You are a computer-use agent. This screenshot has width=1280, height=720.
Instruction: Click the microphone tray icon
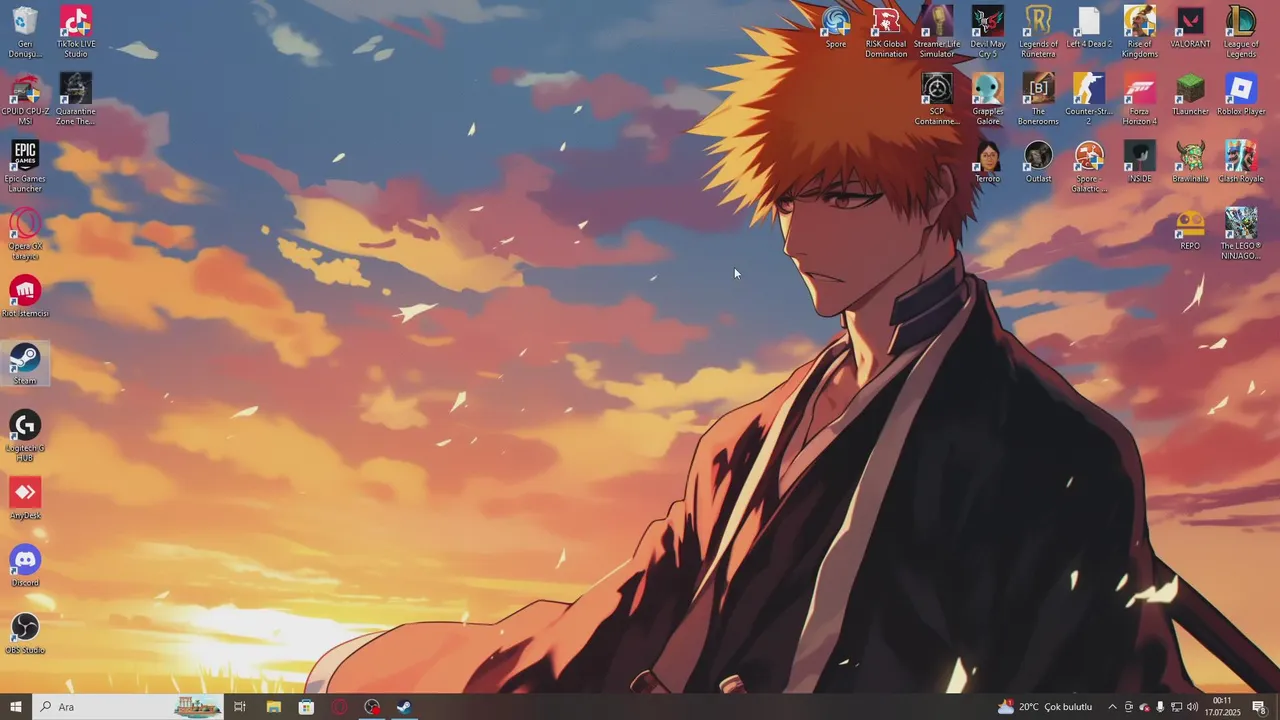(1160, 707)
